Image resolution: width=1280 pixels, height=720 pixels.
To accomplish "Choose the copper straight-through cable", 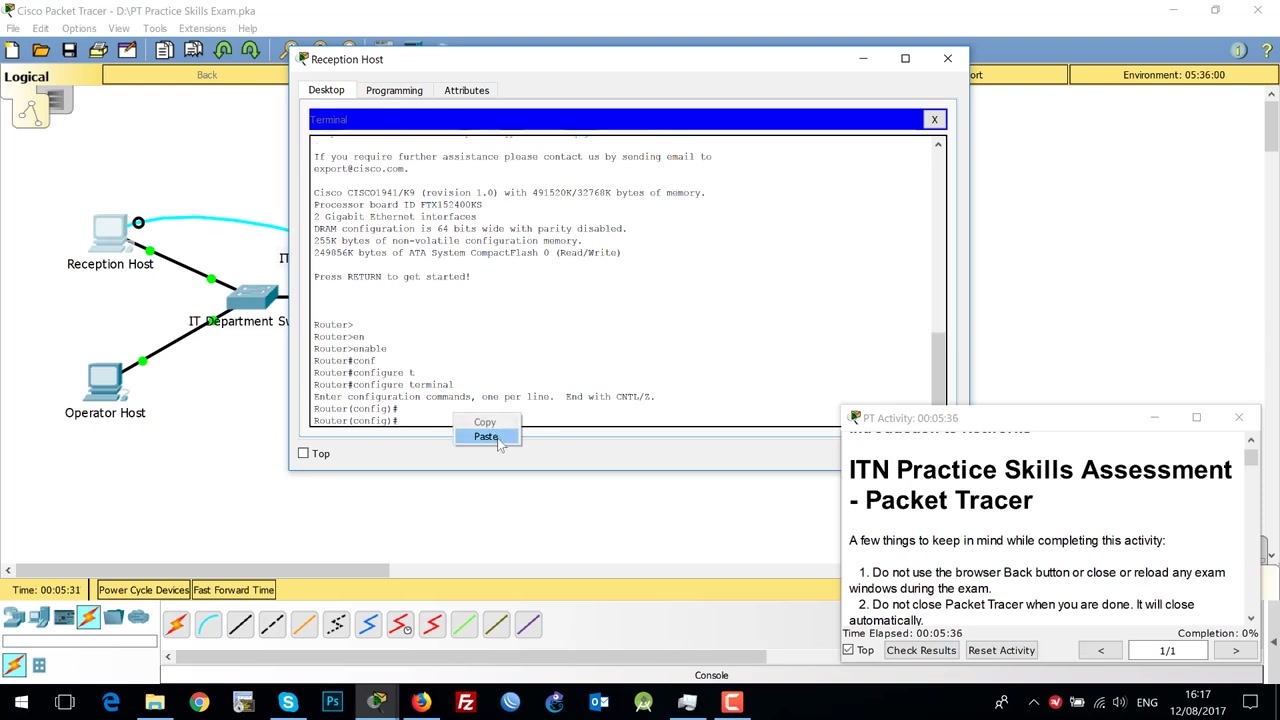I will coord(240,625).
